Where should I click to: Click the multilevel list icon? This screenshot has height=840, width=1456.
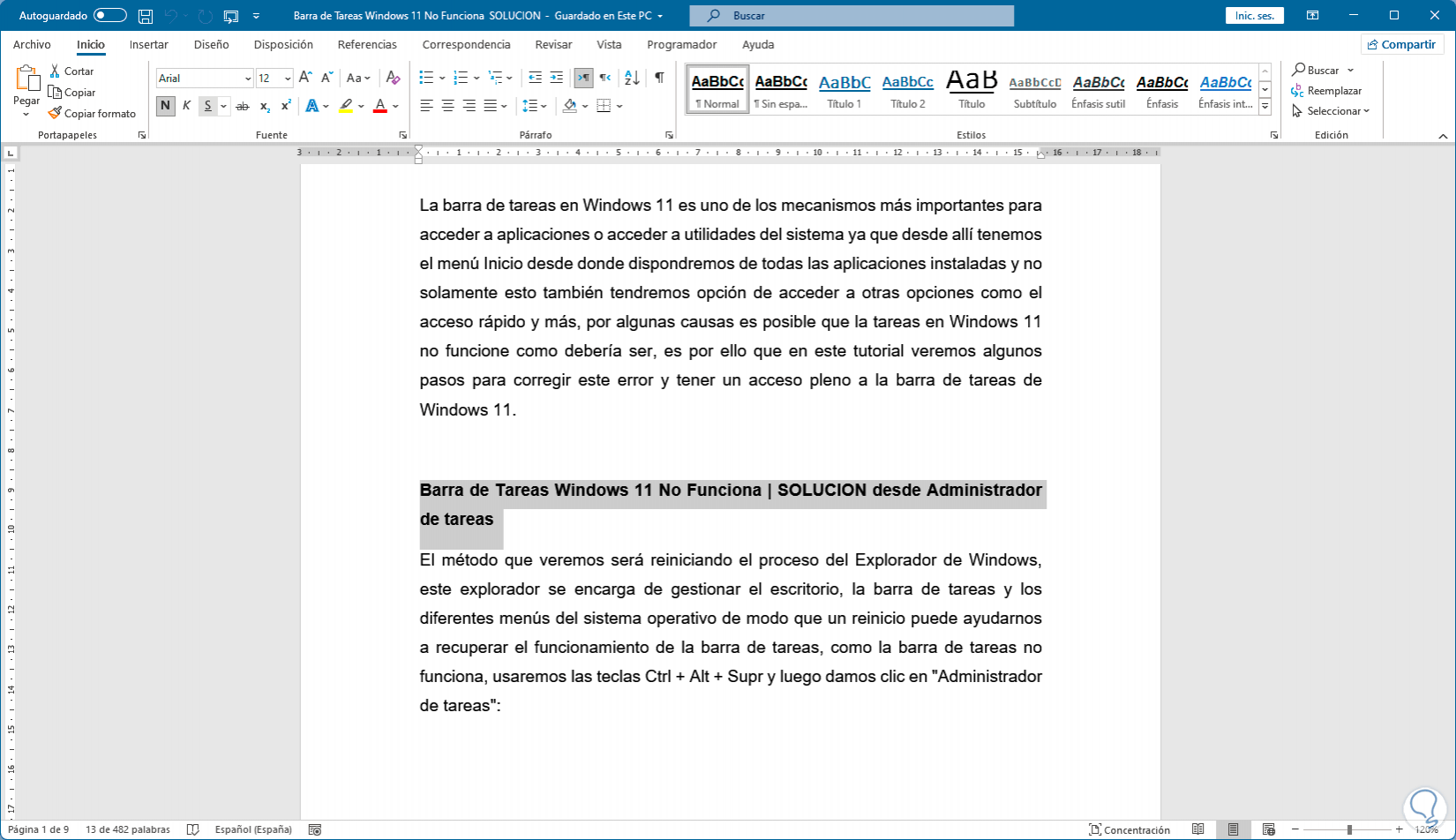[x=495, y=78]
